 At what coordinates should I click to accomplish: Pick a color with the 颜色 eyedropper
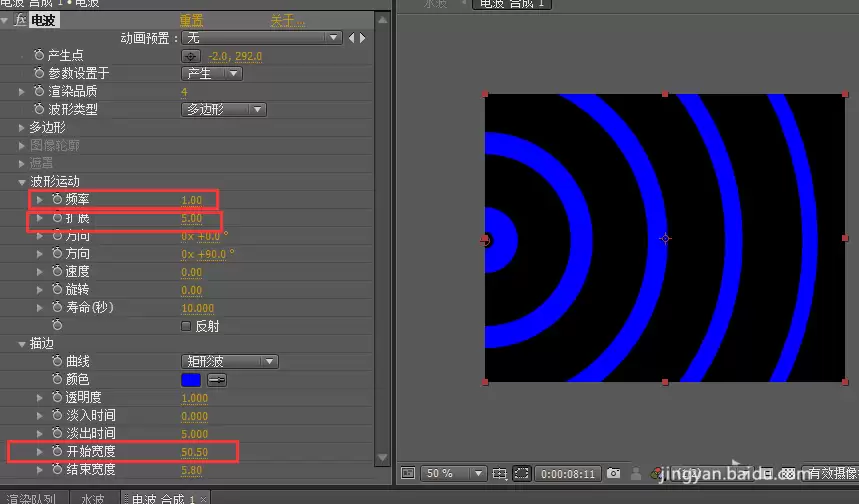(217, 380)
